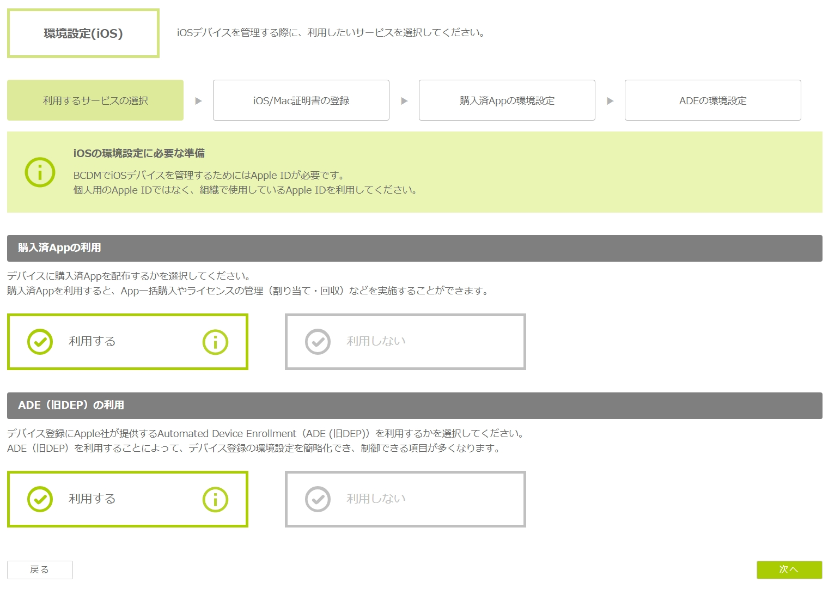Click the gray checkmark on ADE 利用しない
Image resolution: width=827 pixels, height=589 pixels.
317,499
